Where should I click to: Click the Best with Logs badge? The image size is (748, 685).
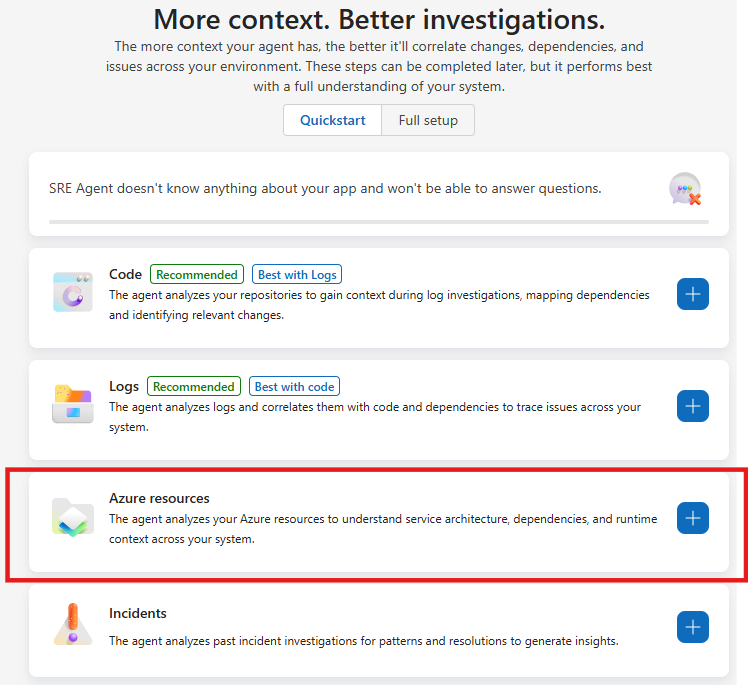298,274
